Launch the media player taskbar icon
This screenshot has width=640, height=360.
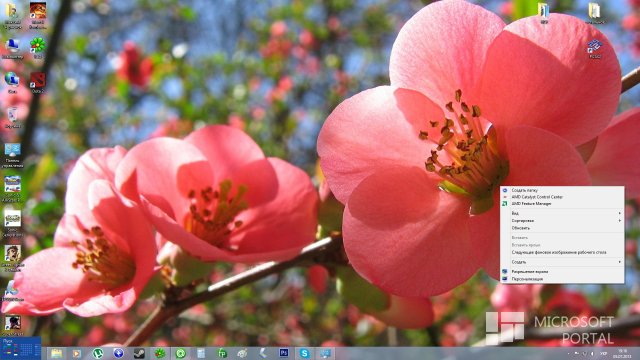click(x=77, y=353)
